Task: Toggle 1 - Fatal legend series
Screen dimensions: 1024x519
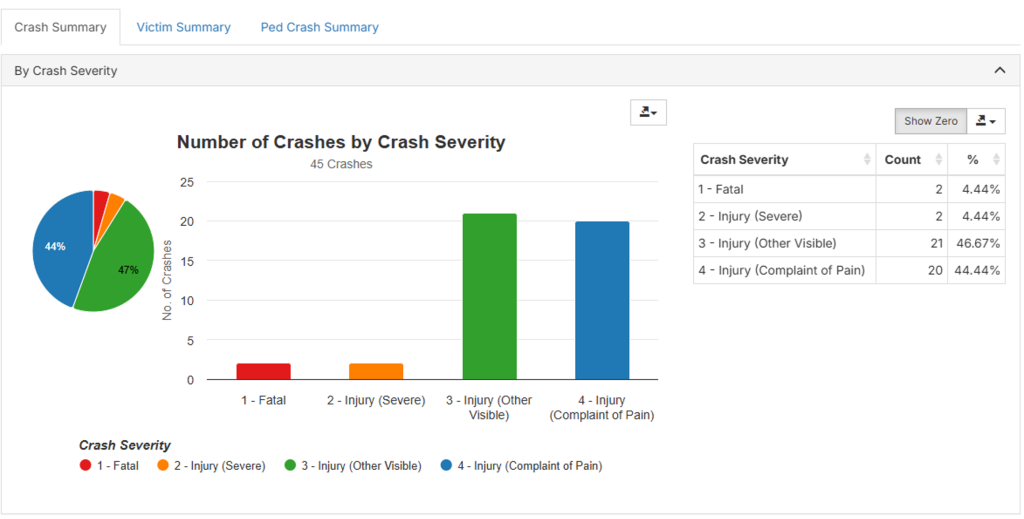Action: (109, 466)
